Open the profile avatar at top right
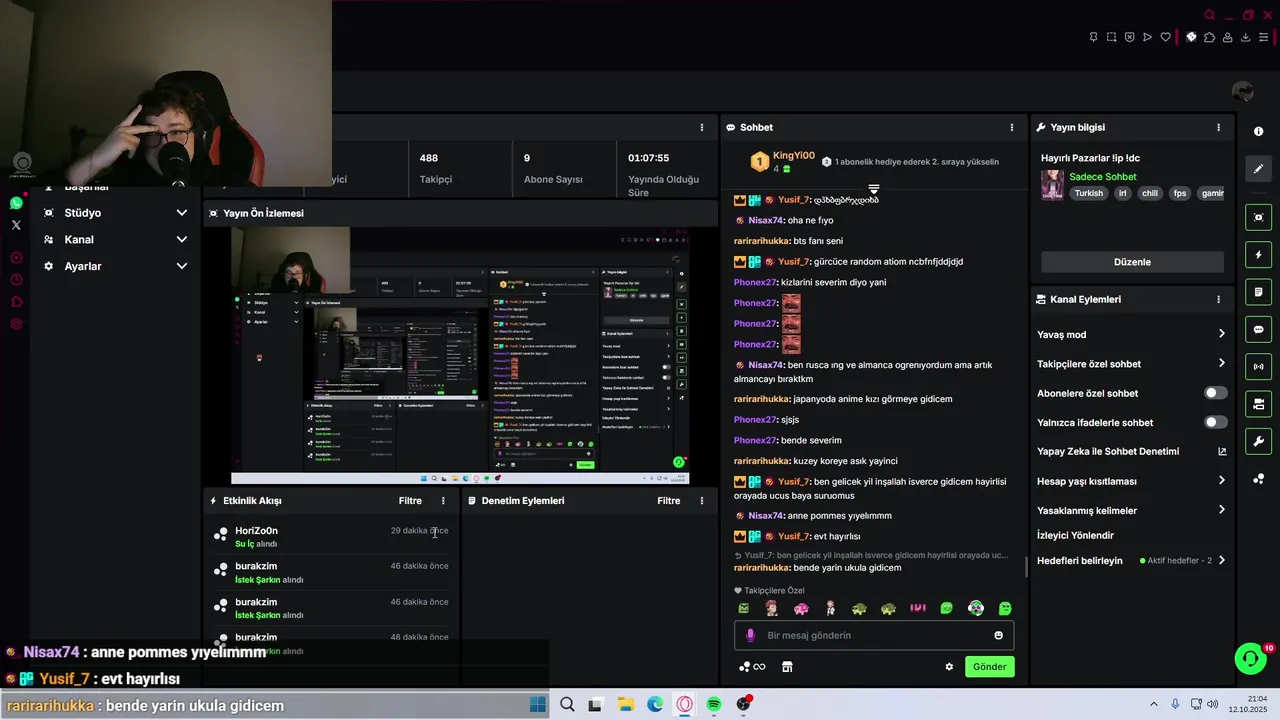 point(1243,92)
